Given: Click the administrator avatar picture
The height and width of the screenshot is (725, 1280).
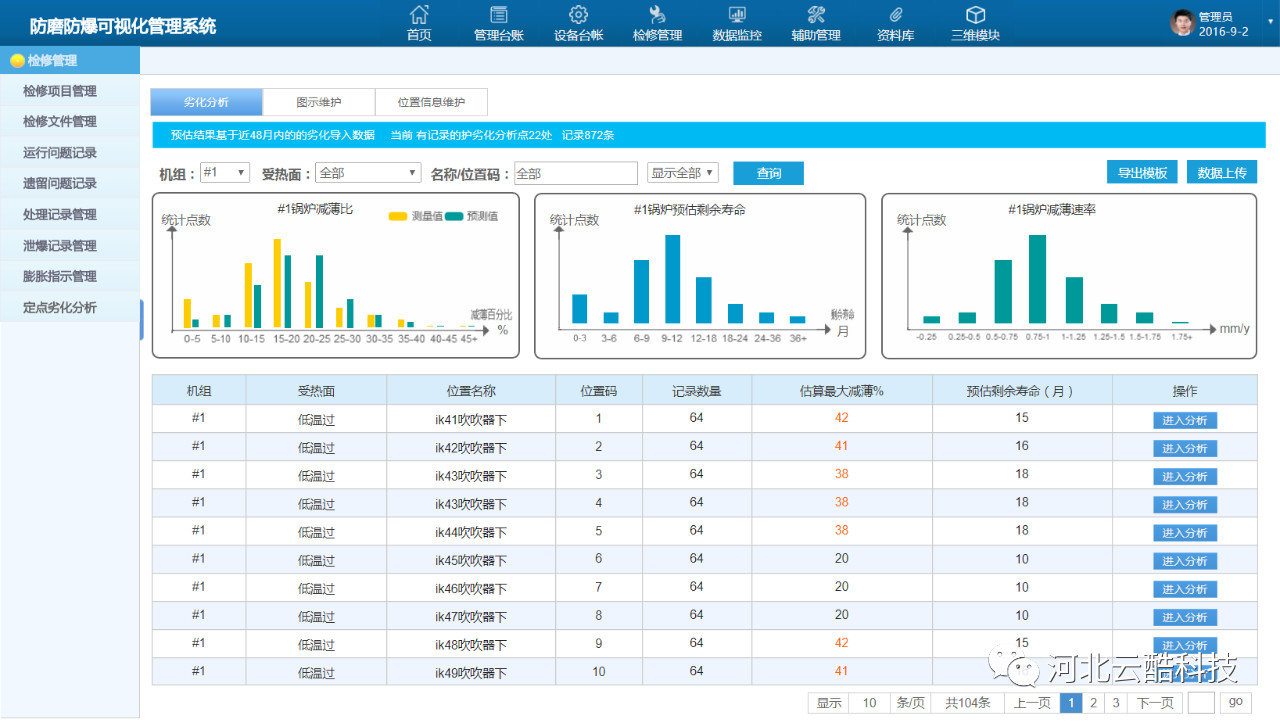Looking at the screenshot, I should pos(1183,23).
